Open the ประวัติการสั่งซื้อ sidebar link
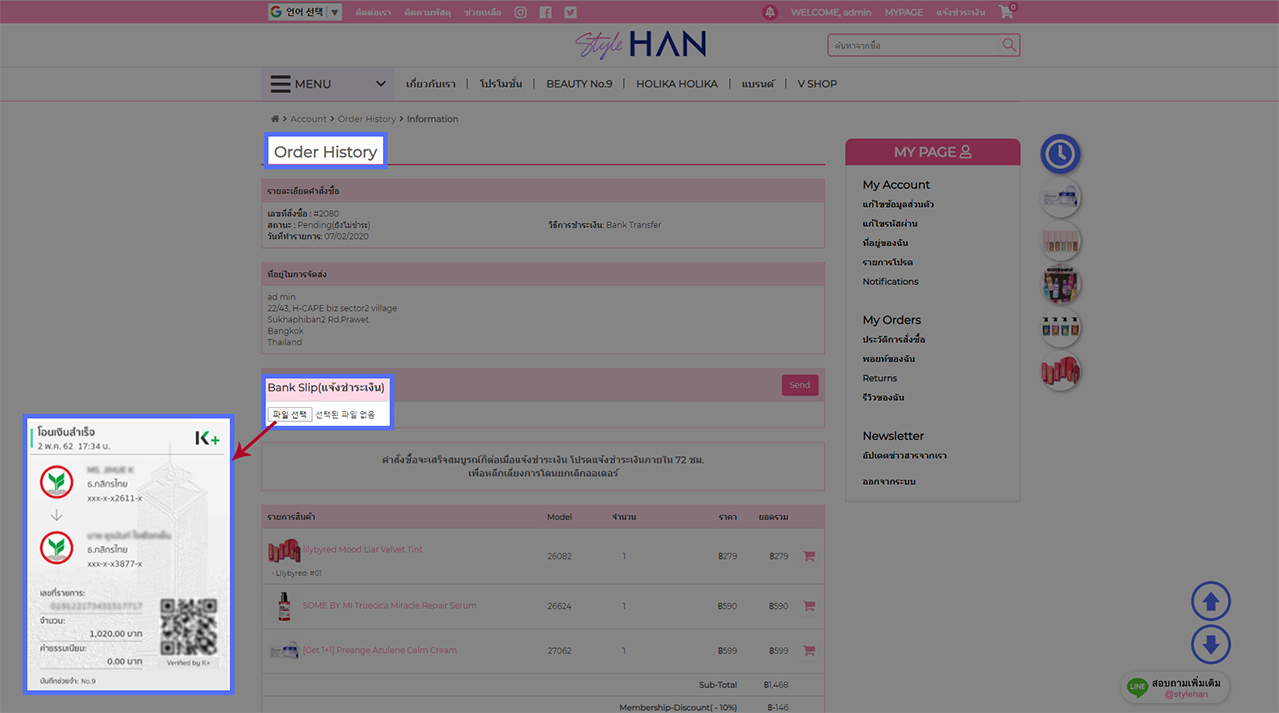This screenshot has height=713, width=1279. click(894, 339)
